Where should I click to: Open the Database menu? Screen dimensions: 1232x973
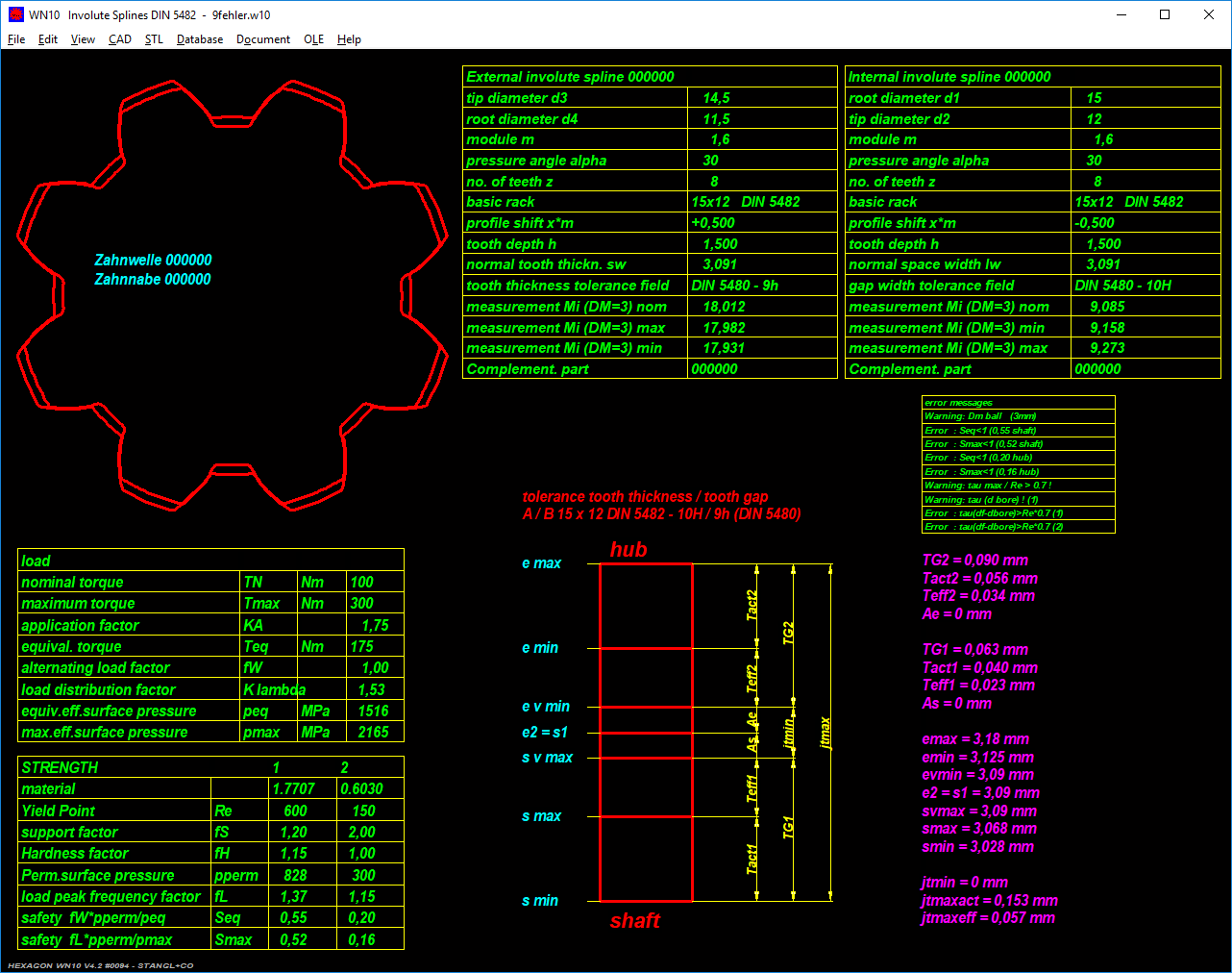(x=200, y=39)
